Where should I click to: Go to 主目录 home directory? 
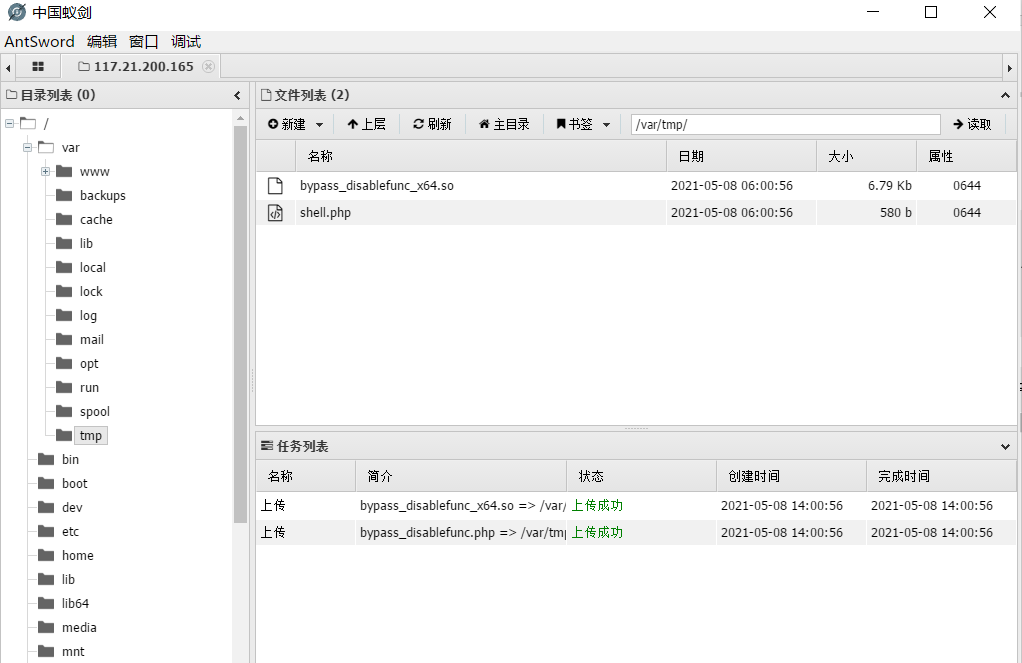click(x=504, y=124)
